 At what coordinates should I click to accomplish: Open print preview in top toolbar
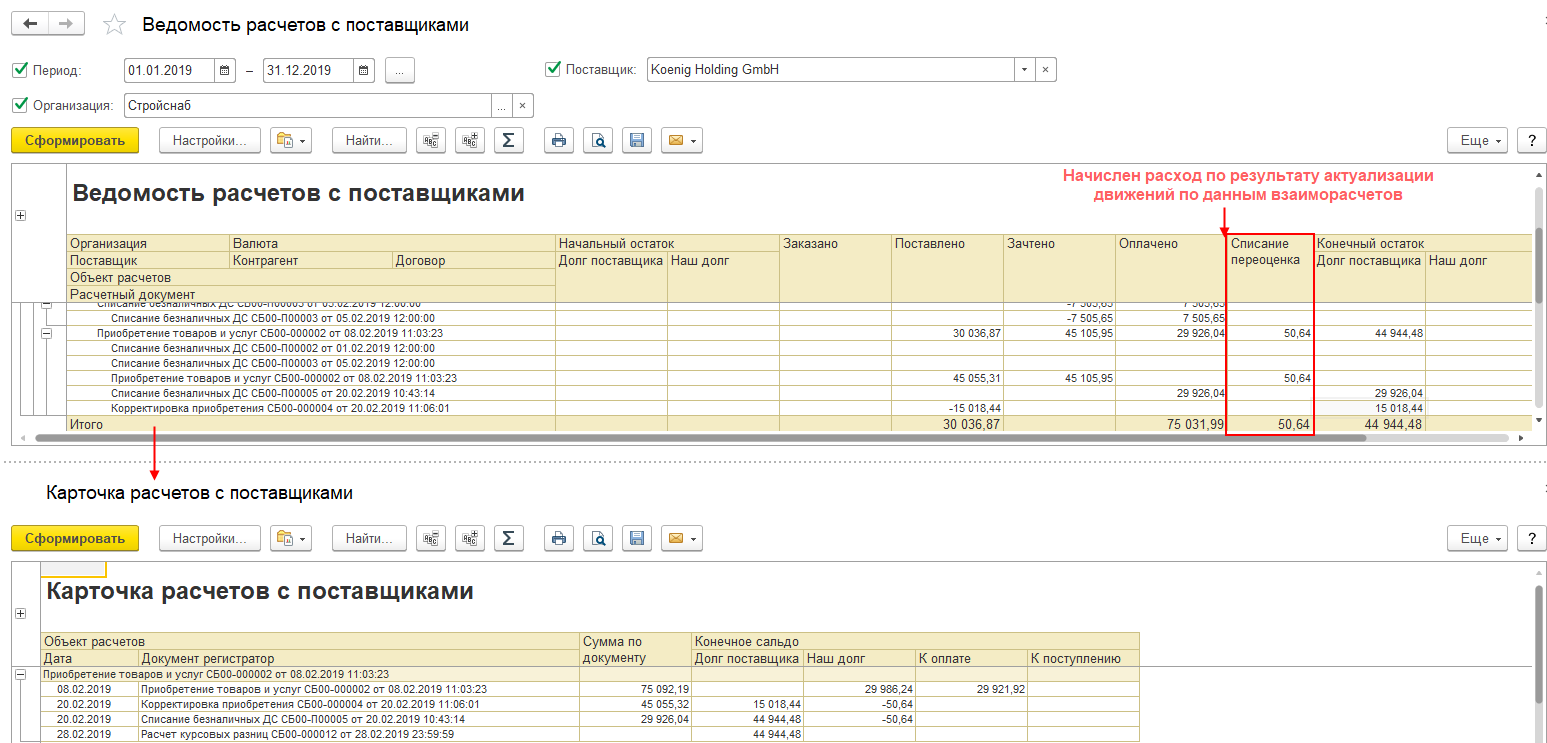coord(598,141)
